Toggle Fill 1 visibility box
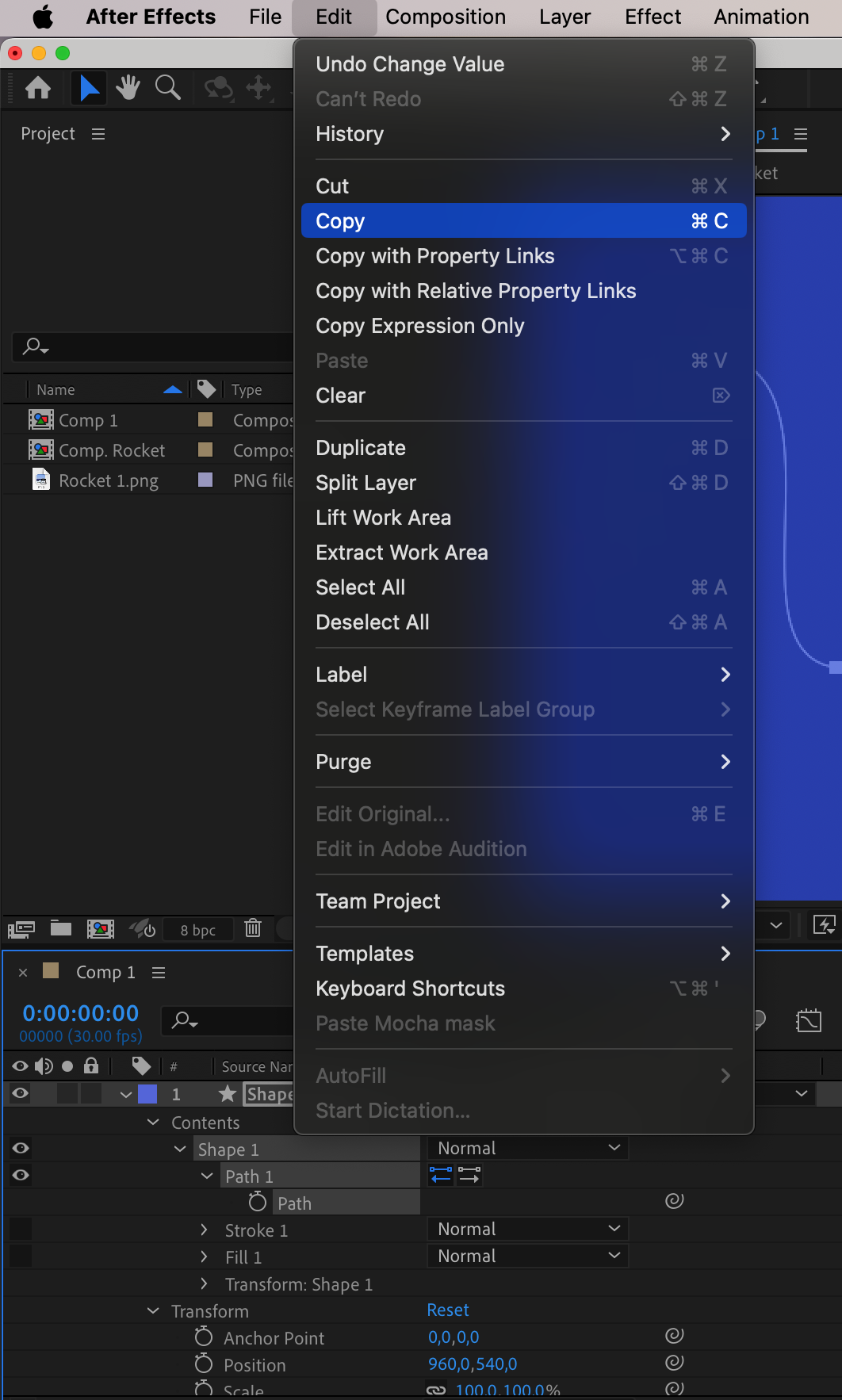This screenshot has height=1400, width=842. pyautogui.click(x=21, y=1256)
